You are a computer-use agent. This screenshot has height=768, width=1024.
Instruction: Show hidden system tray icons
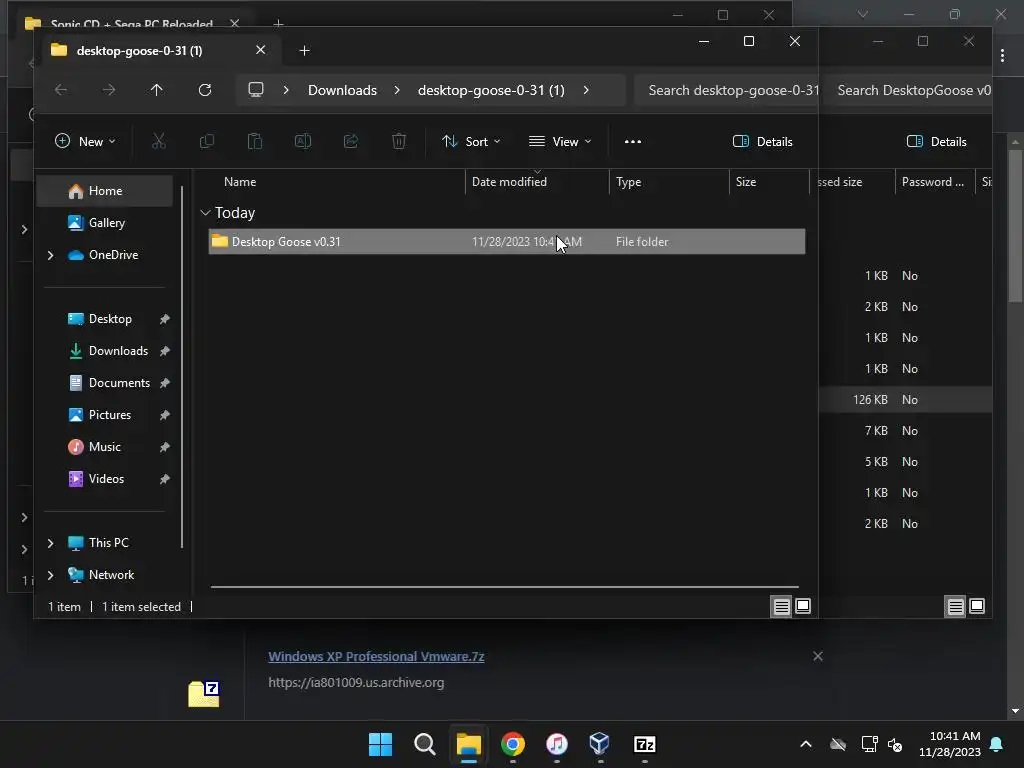[x=806, y=744]
